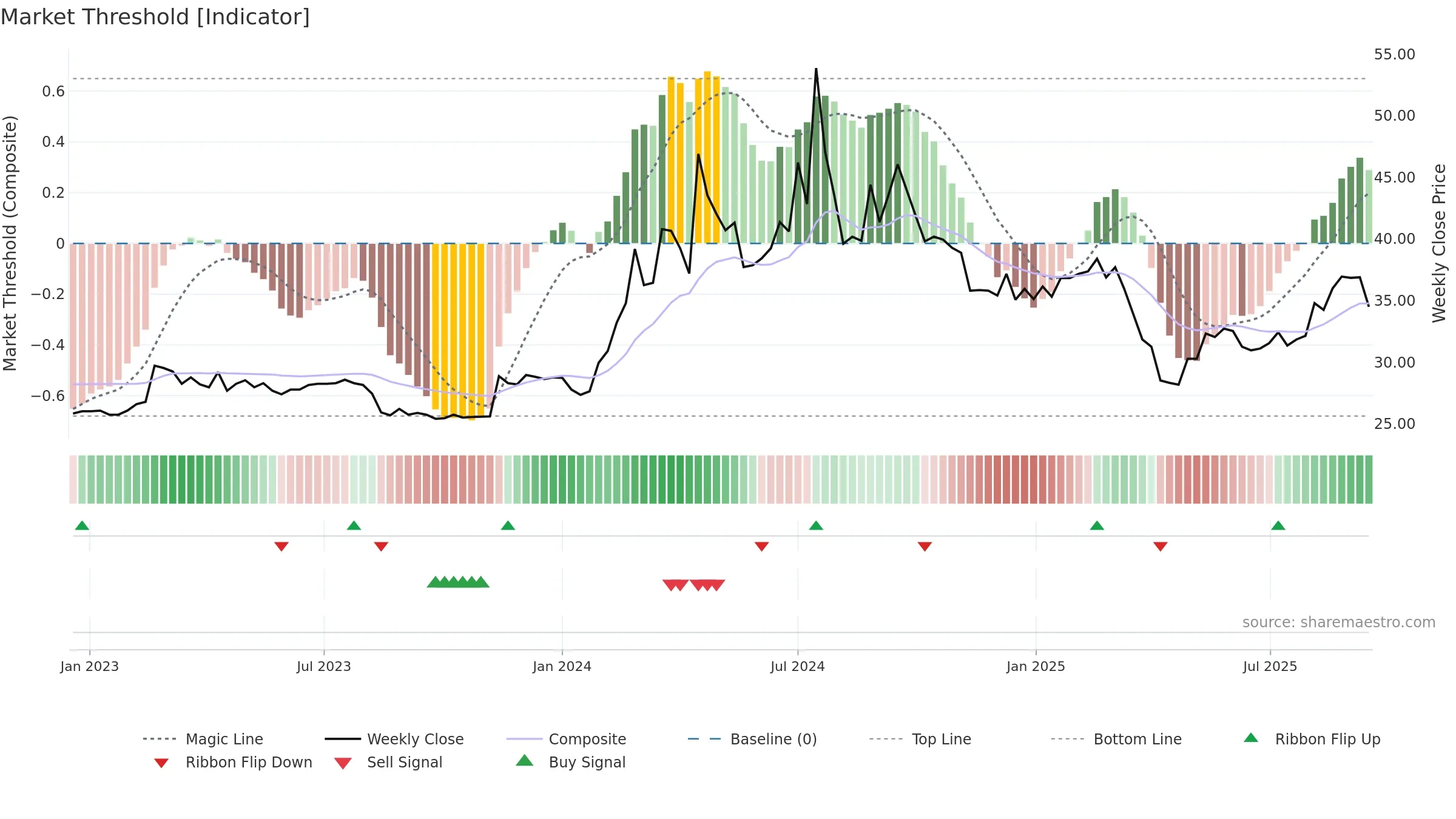Click the Ribbon Flip Down marker in Apr 2025

pyautogui.click(x=1161, y=547)
